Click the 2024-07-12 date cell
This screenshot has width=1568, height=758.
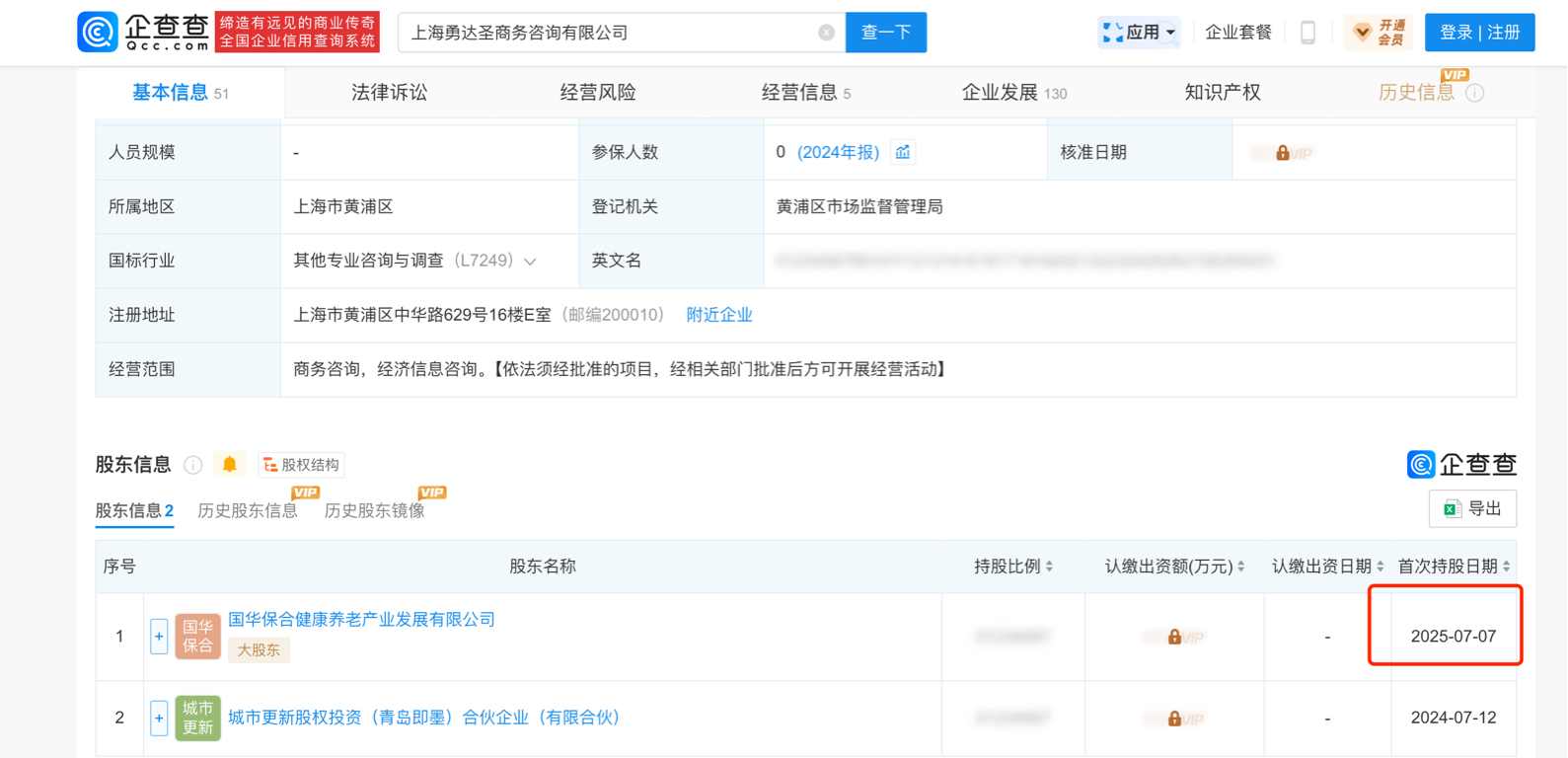coord(1454,718)
